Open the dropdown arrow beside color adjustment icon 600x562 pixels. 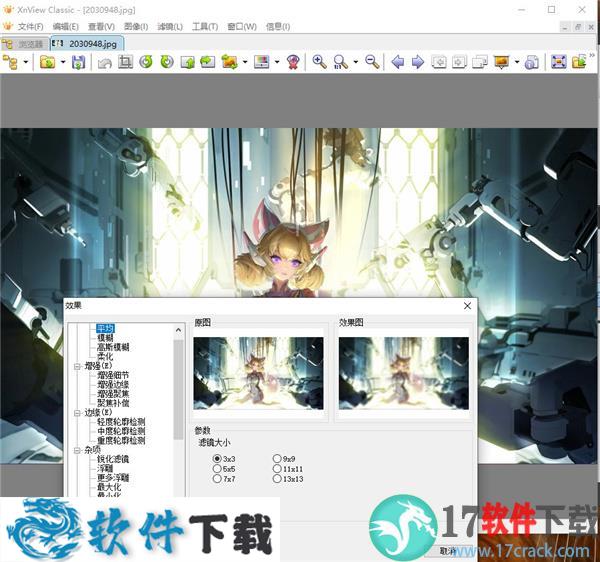[x=277, y=62]
